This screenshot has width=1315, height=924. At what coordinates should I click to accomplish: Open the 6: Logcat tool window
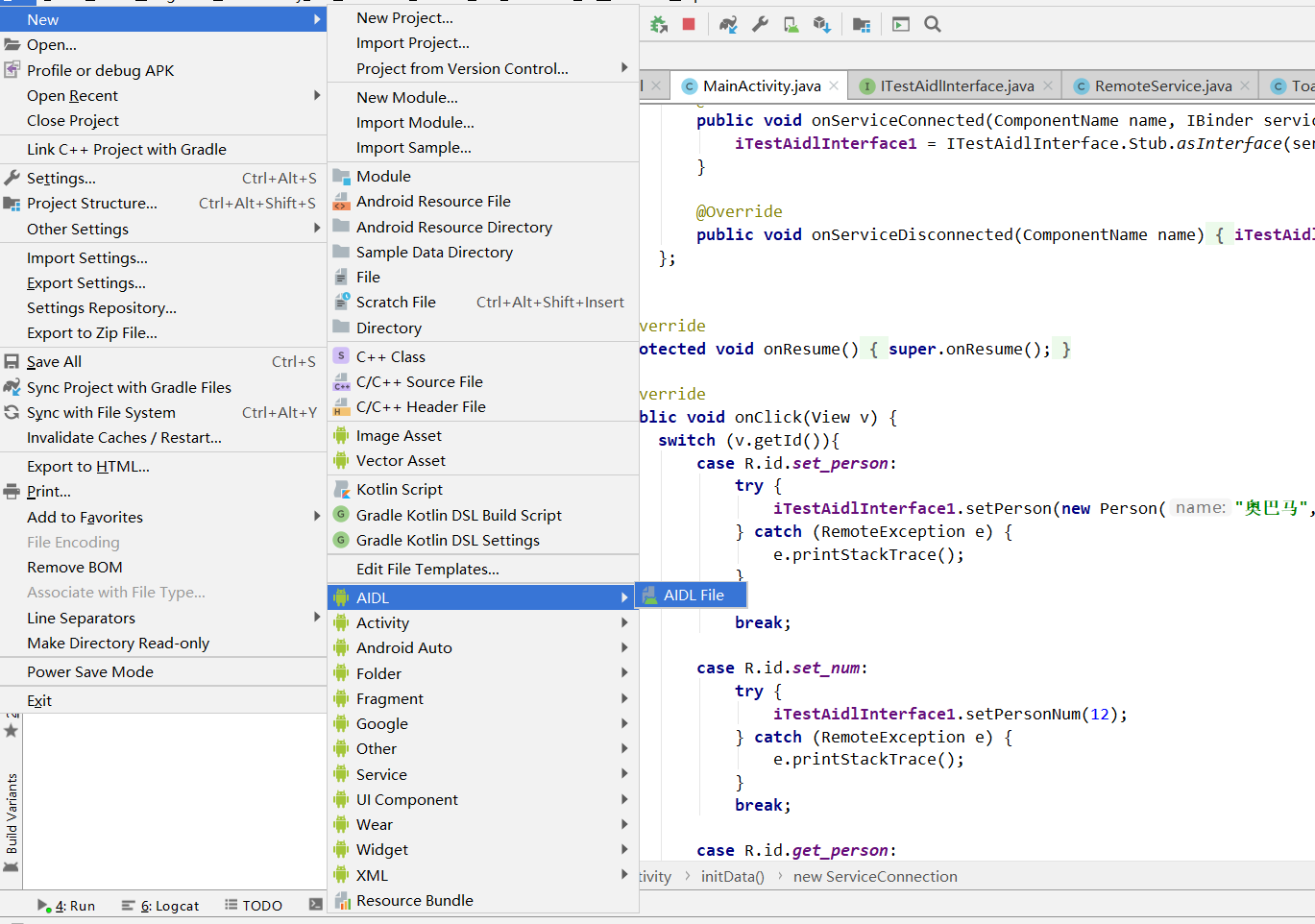click(x=160, y=905)
